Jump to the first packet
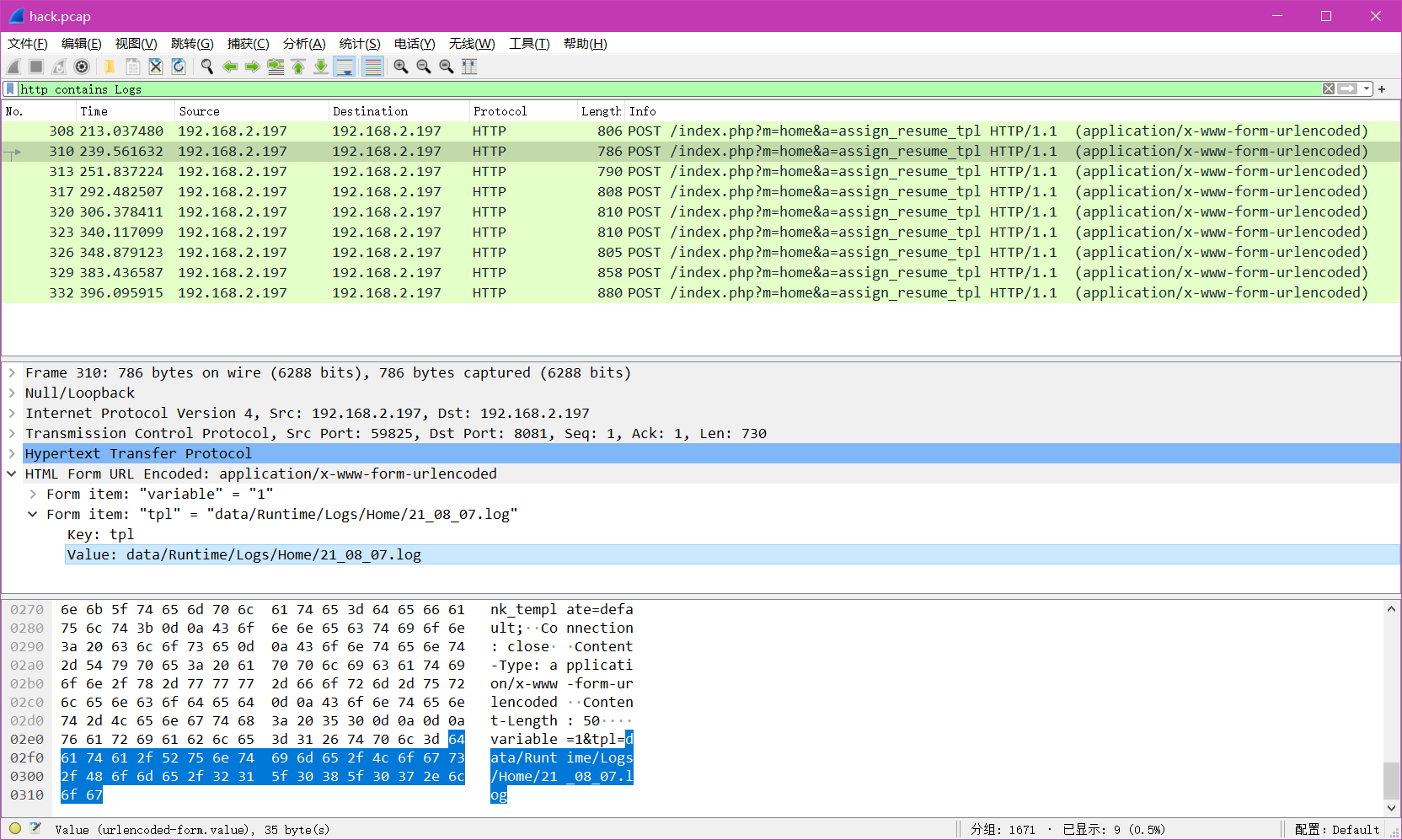Screen dimensions: 1402x840 pyautogui.click(x=298, y=67)
